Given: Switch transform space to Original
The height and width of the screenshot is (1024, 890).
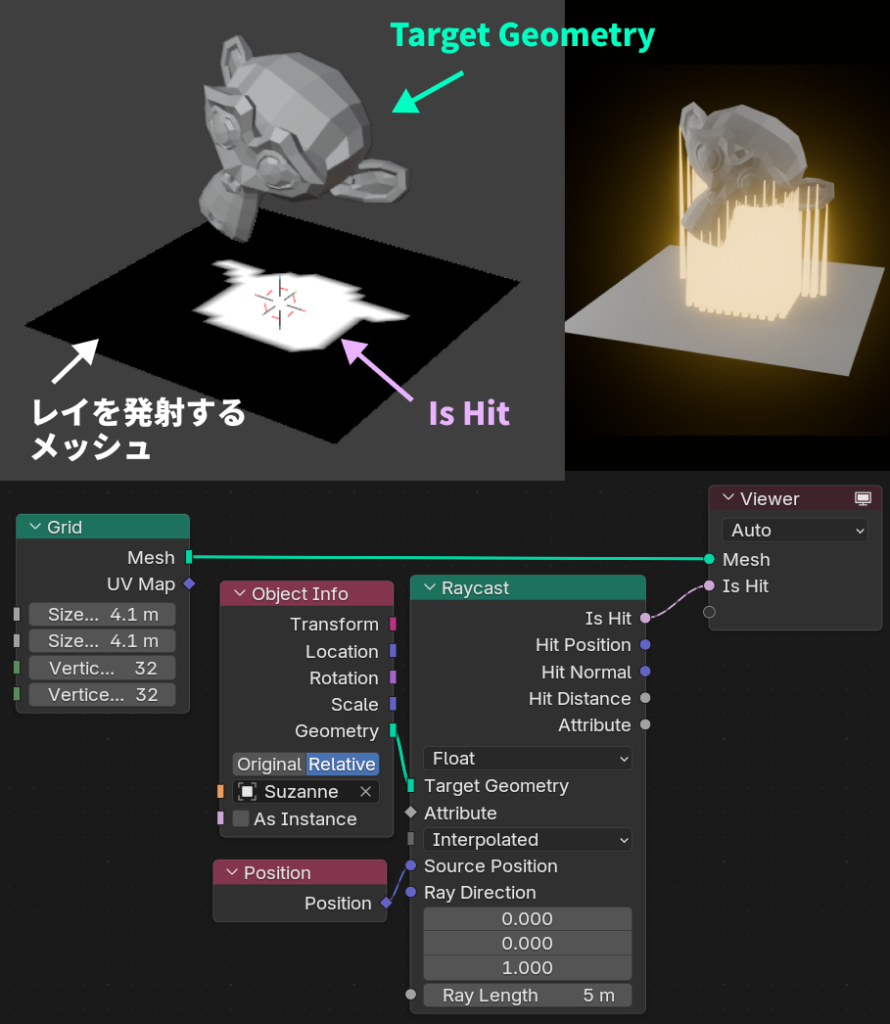Looking at the screenshot, I should (269, 765).
